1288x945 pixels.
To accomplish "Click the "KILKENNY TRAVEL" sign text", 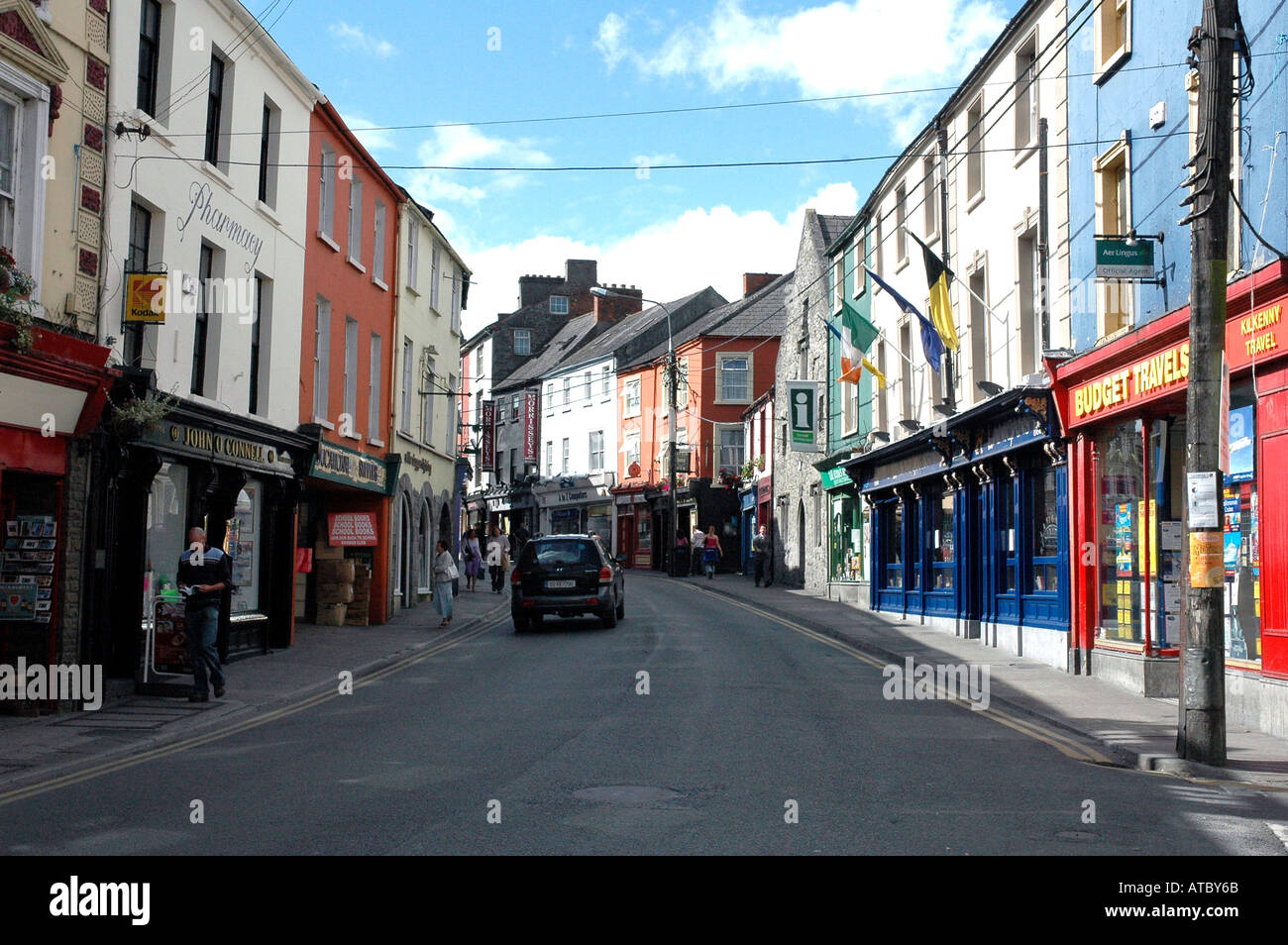I will [x=1260, y=331].
